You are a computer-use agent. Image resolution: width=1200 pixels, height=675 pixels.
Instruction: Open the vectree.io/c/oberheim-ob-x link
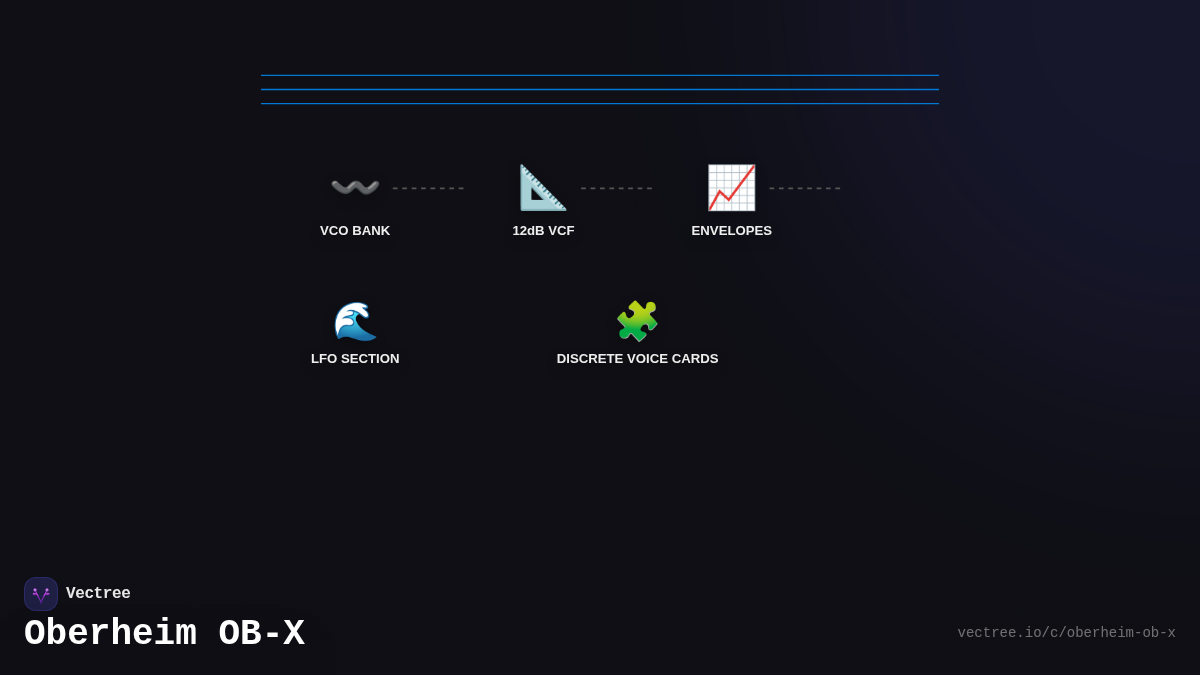(x=1066, y=633)
